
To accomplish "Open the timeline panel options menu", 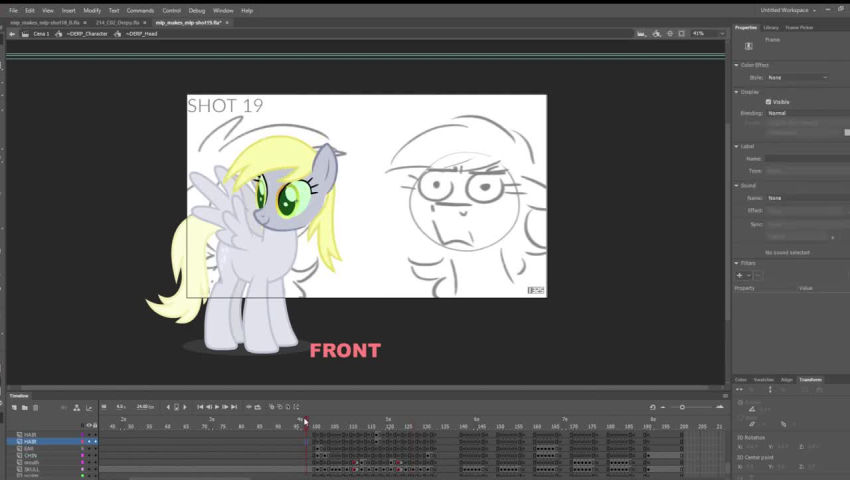I will [x=725, y=396].
